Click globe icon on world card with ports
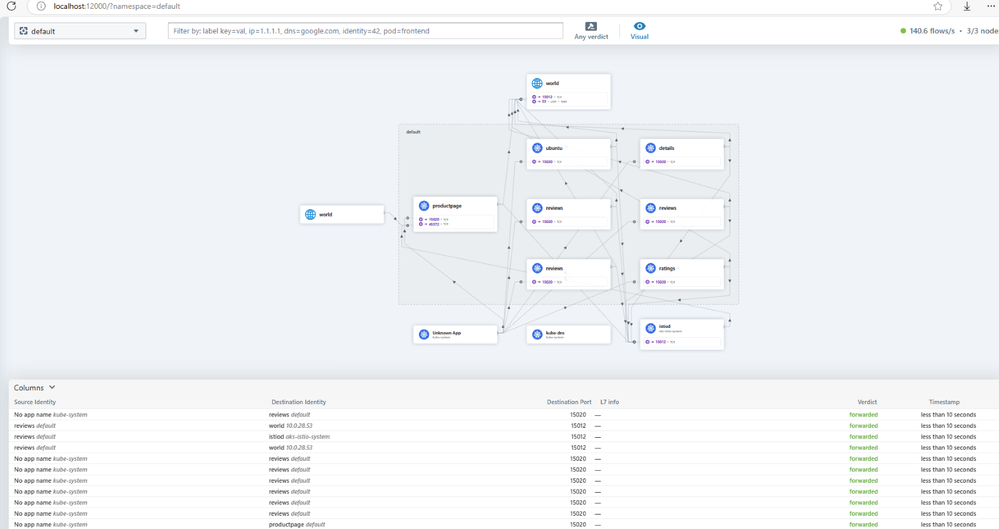 click(537, 83)
